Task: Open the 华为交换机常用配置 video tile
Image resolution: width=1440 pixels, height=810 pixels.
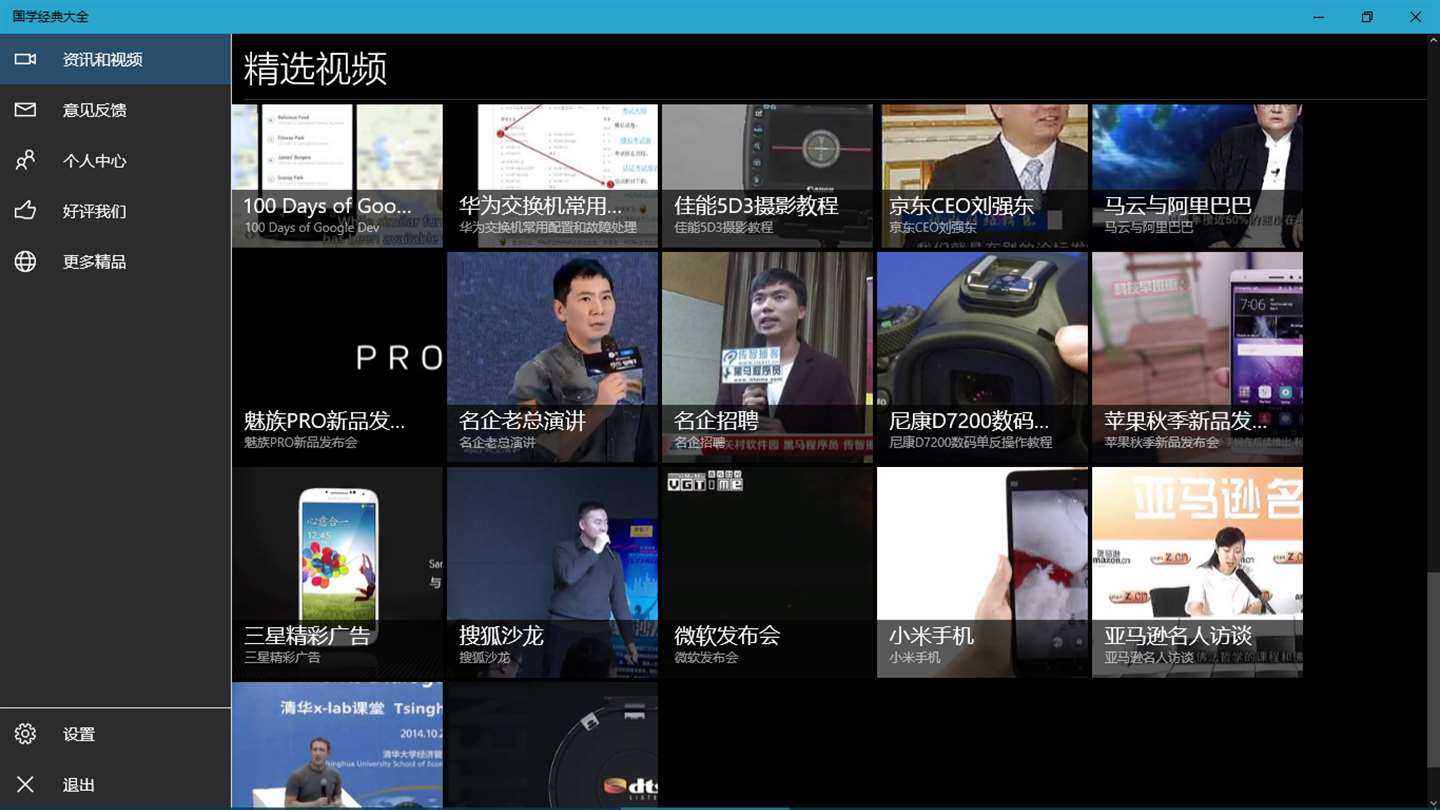Action: (552, 176)
